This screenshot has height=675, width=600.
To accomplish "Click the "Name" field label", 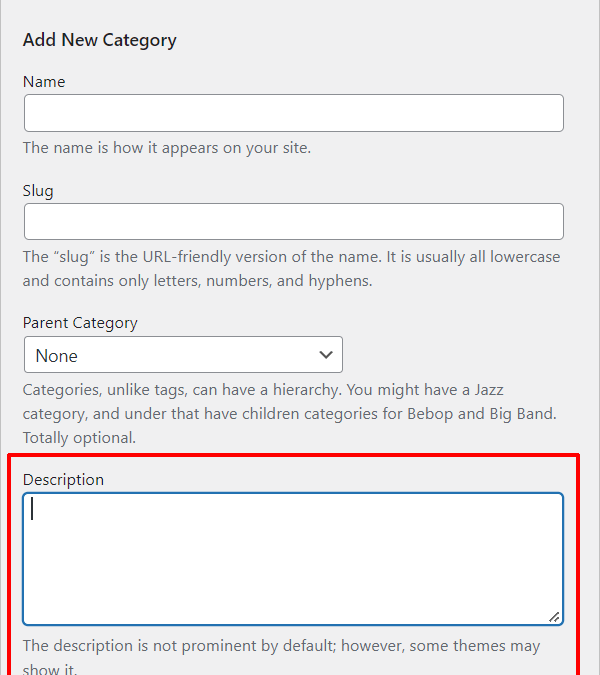I will tap(44, 81).
